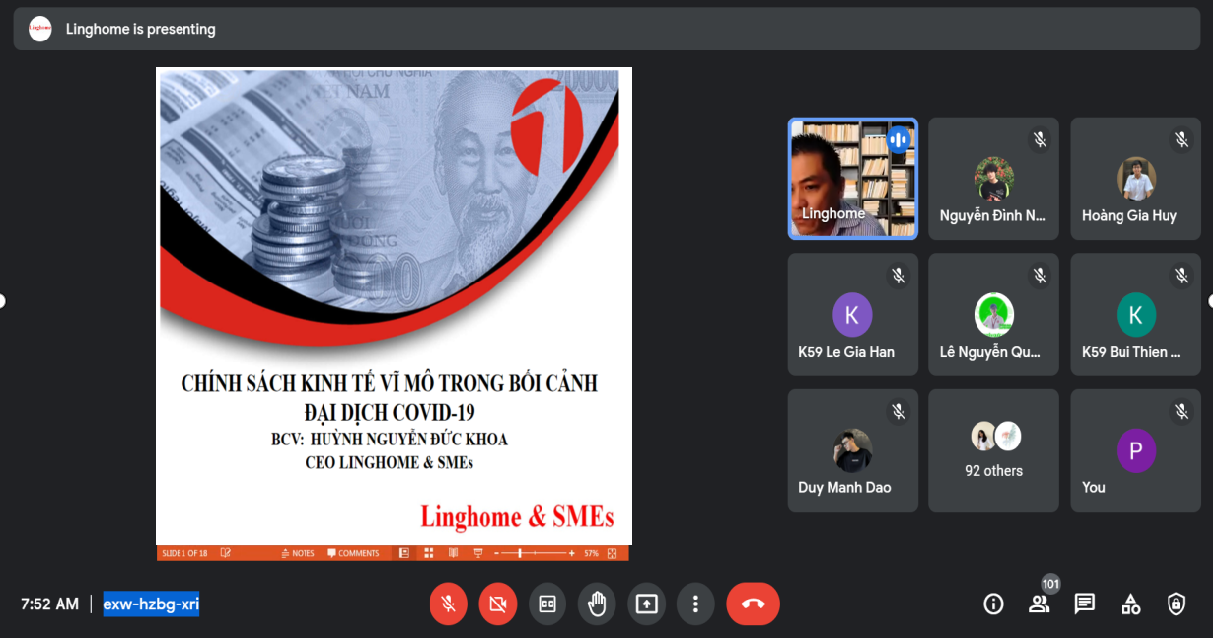Open COMMENTS in the PowerPoint status bar
Viewport: 1213px width, 638px height.
point(354,553)
